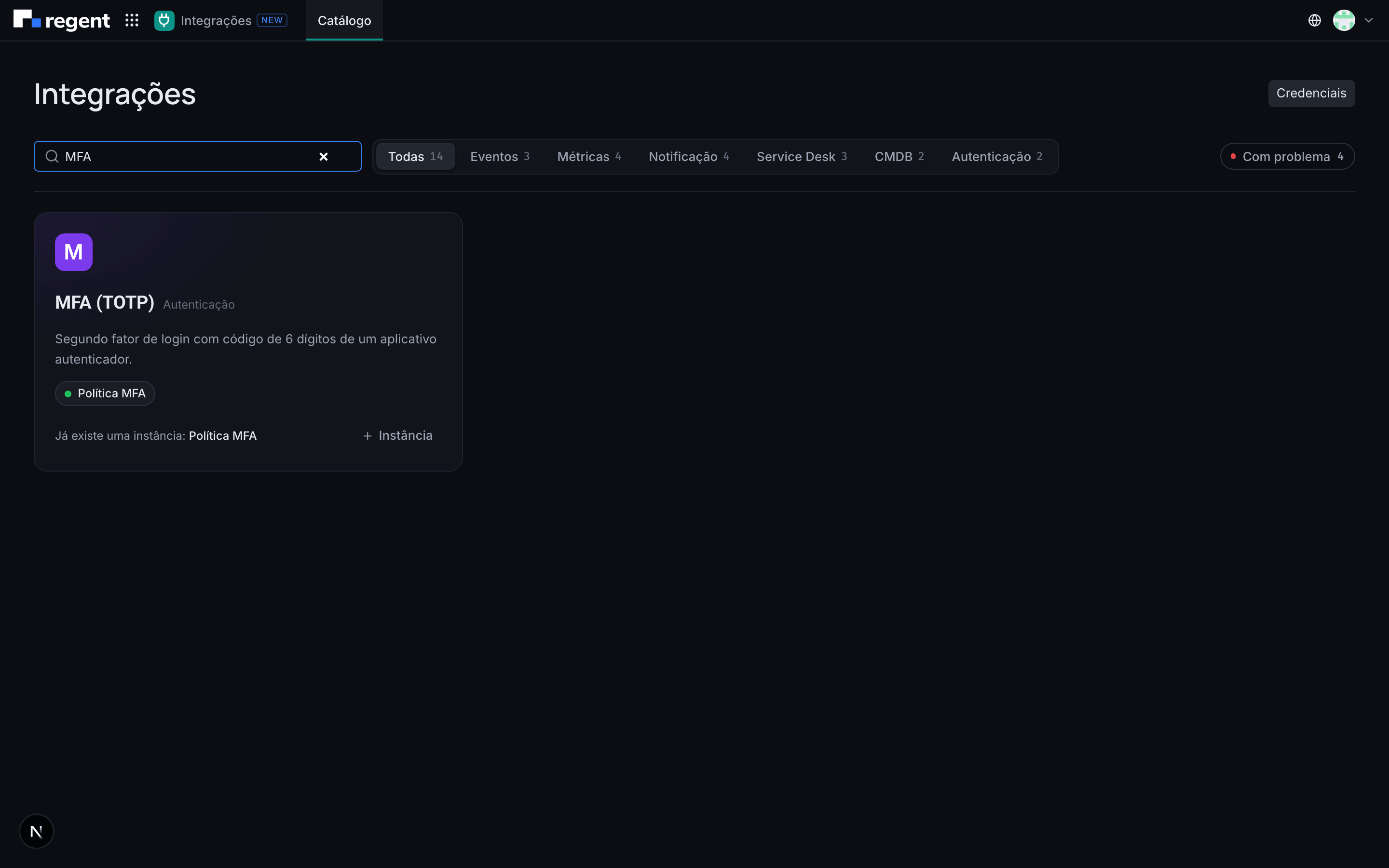Open the Catálogo tab

344,20
